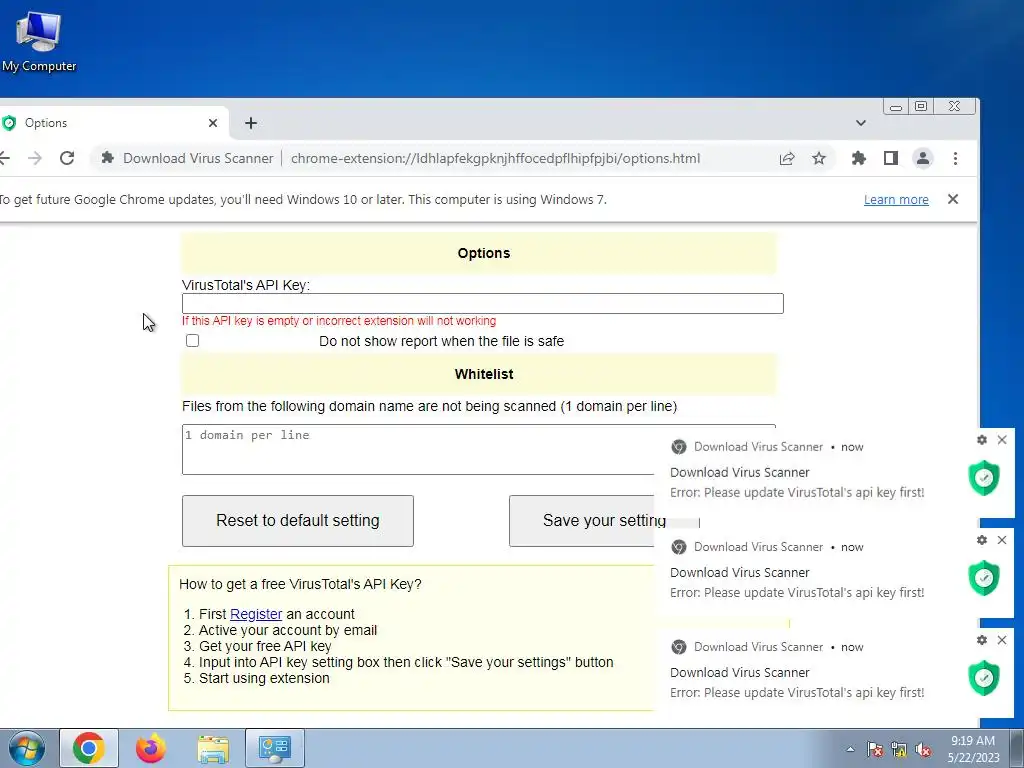Close the middle Download Virus Scanner notification
Screen dimensions: 1024x768
tap(1002, 540)
